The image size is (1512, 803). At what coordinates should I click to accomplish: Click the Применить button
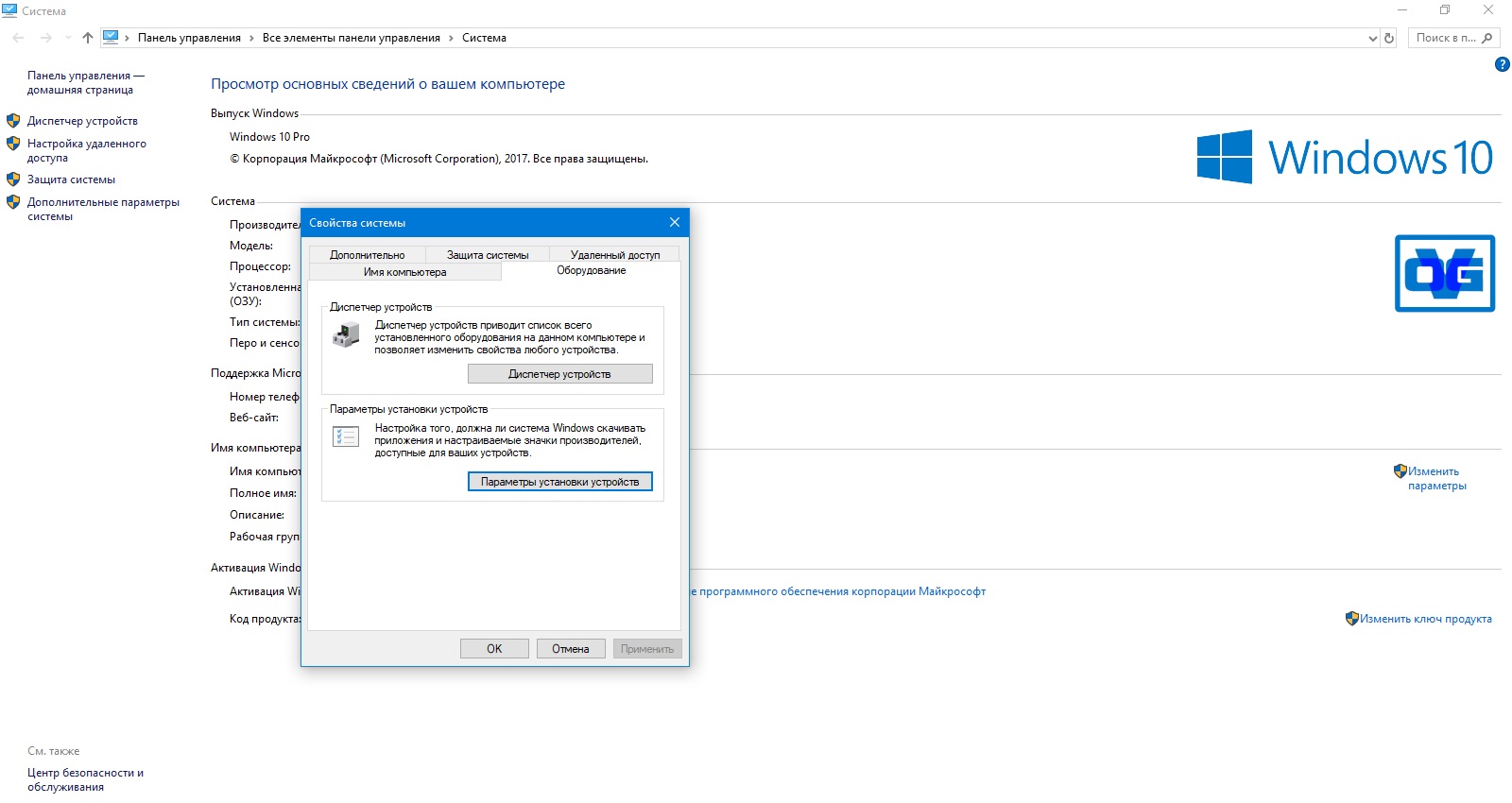tap(647, 649)
